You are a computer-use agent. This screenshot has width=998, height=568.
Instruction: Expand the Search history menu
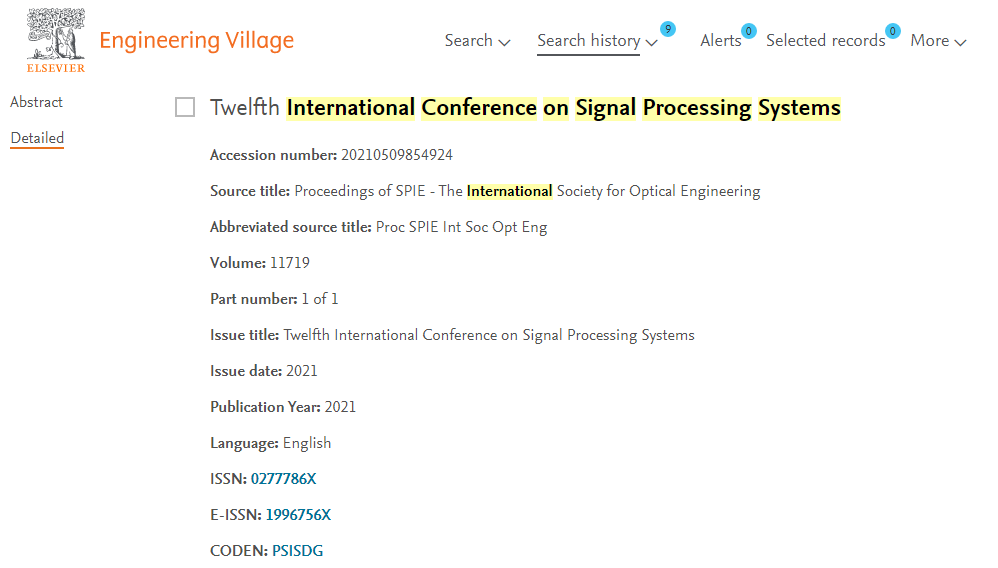point(597,41)
